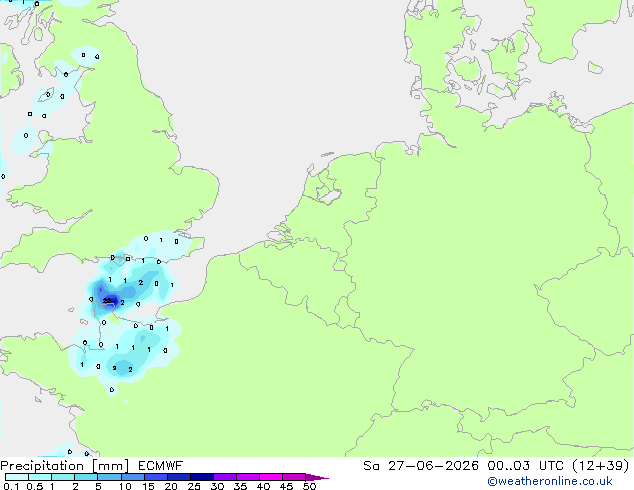Viewport: 634px width, 490px height.
Task: Click the 20 to 25 mm dark blue swatch
Action: pos(178,477)
